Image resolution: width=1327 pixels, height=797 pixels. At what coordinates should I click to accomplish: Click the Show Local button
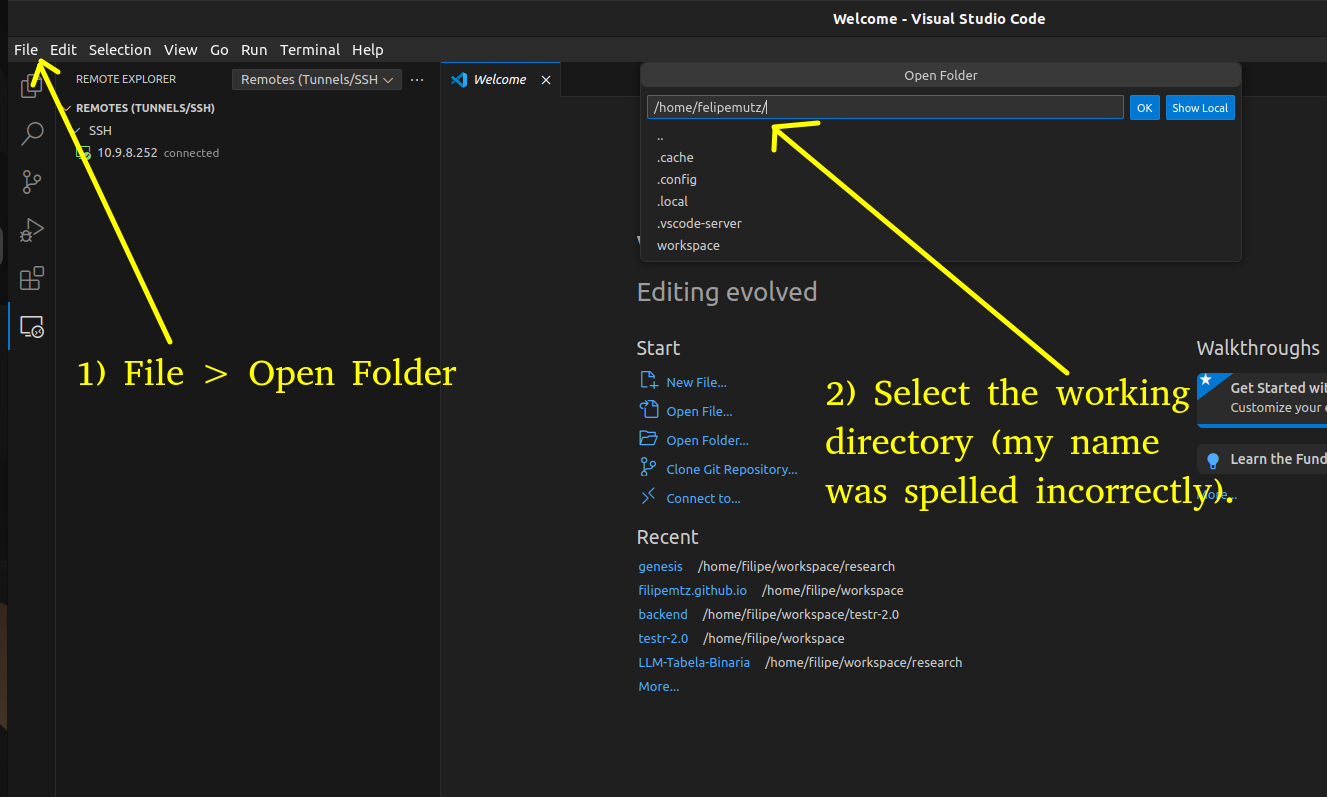click(x=1200, y=108)
